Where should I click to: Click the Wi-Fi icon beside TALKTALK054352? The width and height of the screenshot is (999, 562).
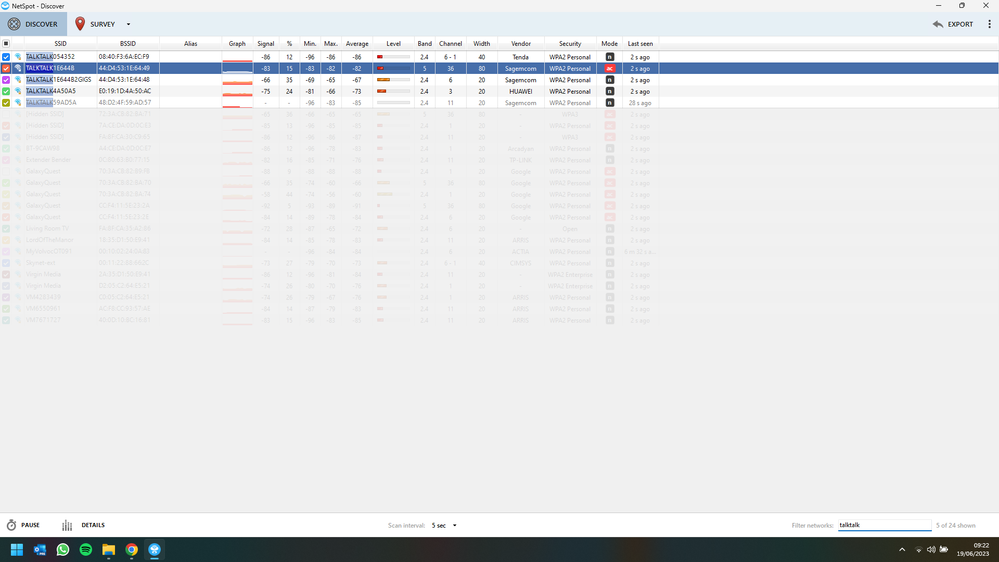pos(18,57)
